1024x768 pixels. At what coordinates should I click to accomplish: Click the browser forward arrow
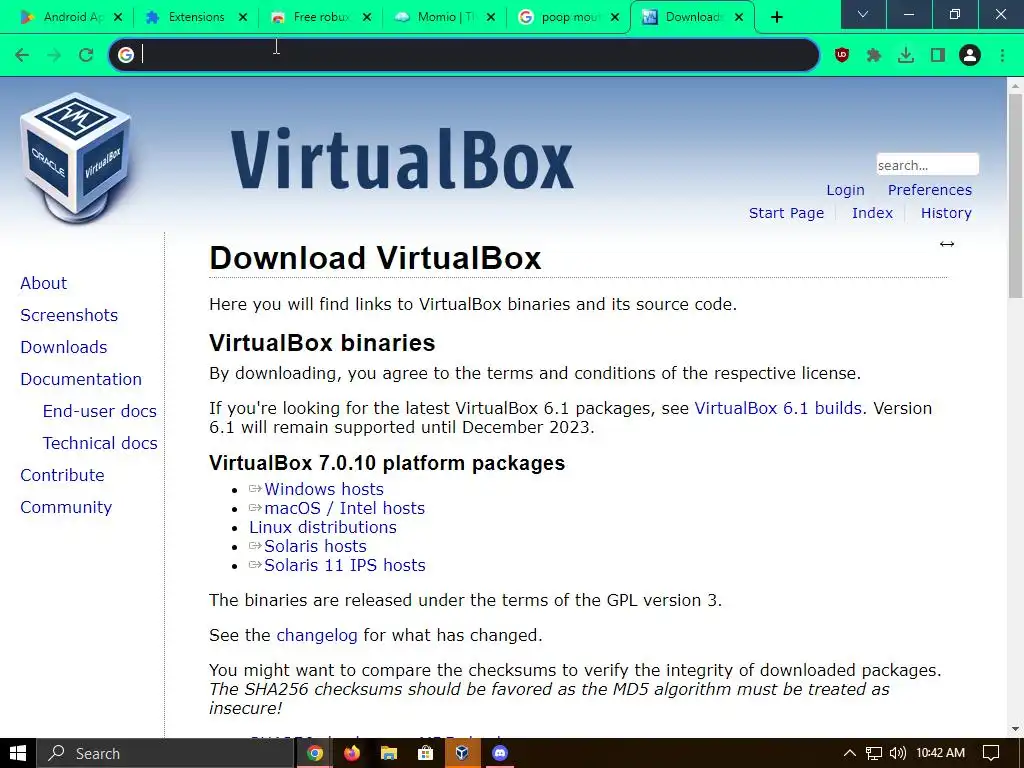(54, 56)
